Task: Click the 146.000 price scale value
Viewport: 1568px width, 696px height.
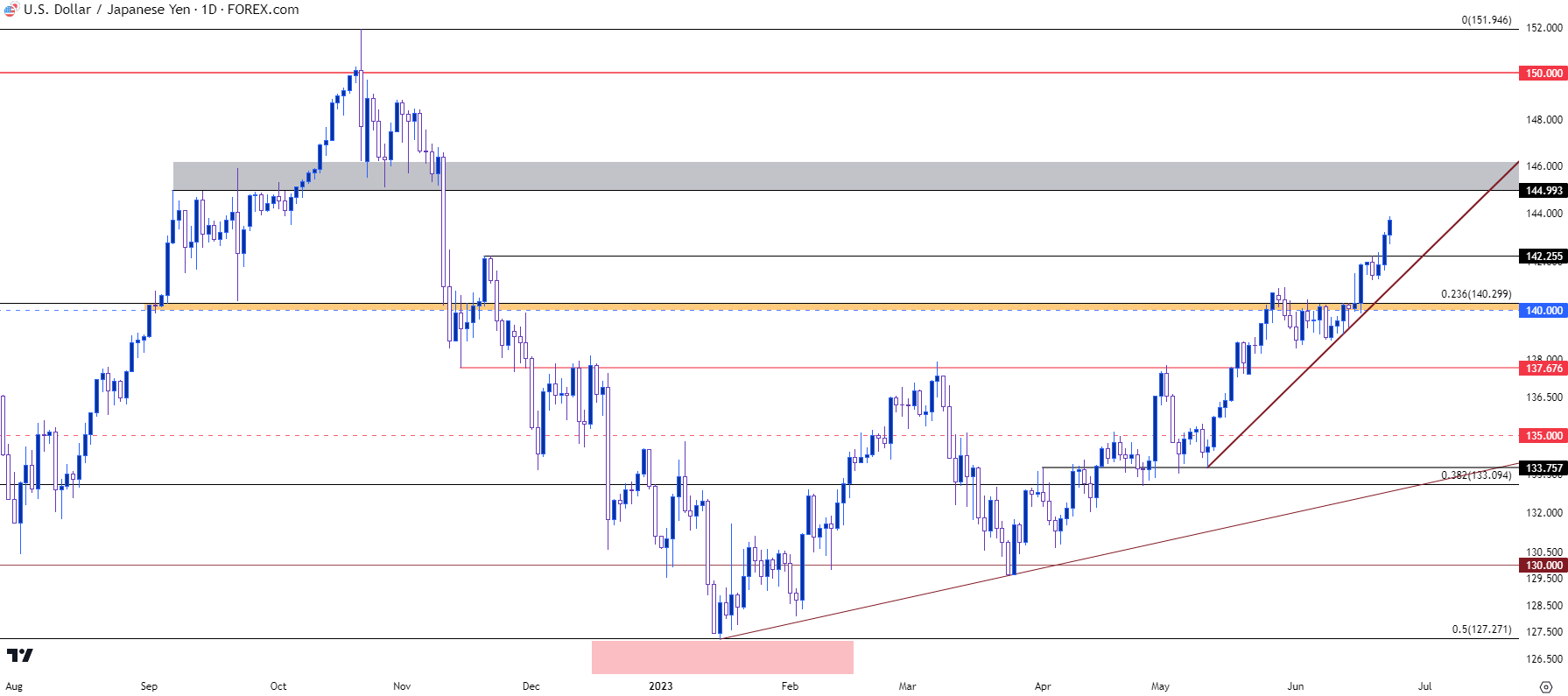Action: [x=1544, y=166]
